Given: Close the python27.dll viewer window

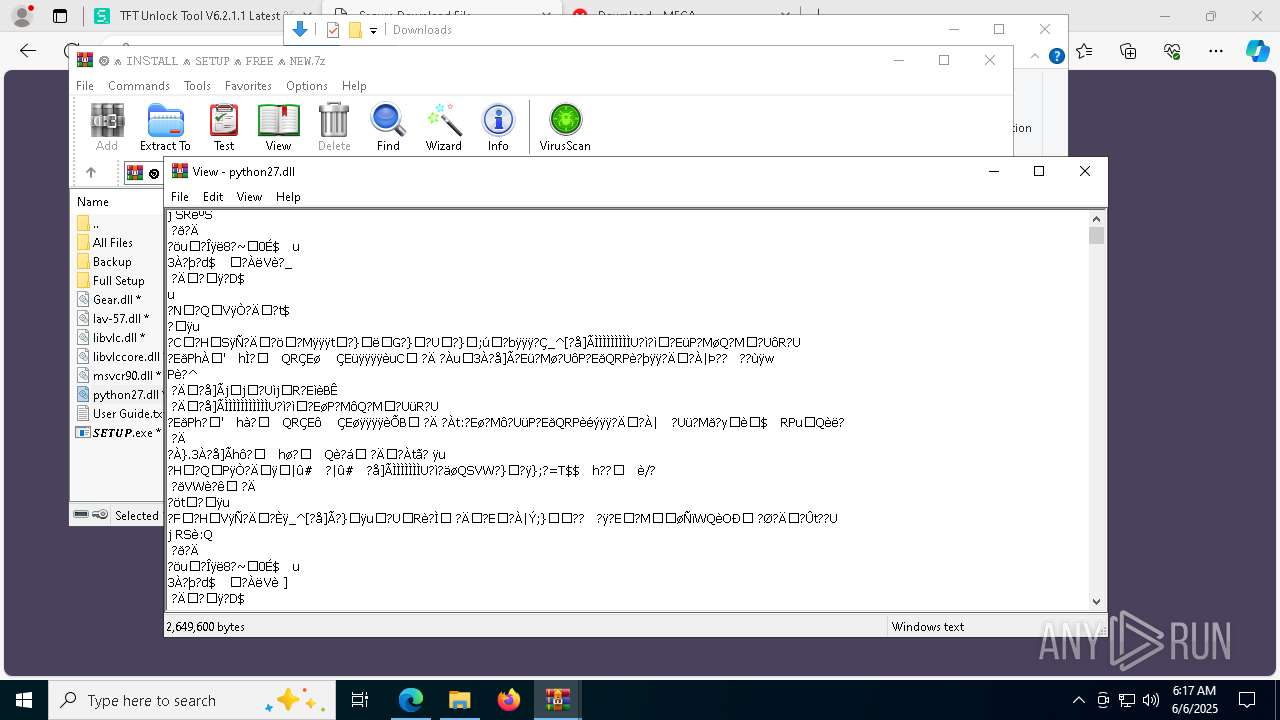Looking at the screenshot, I should [1085, 171].
